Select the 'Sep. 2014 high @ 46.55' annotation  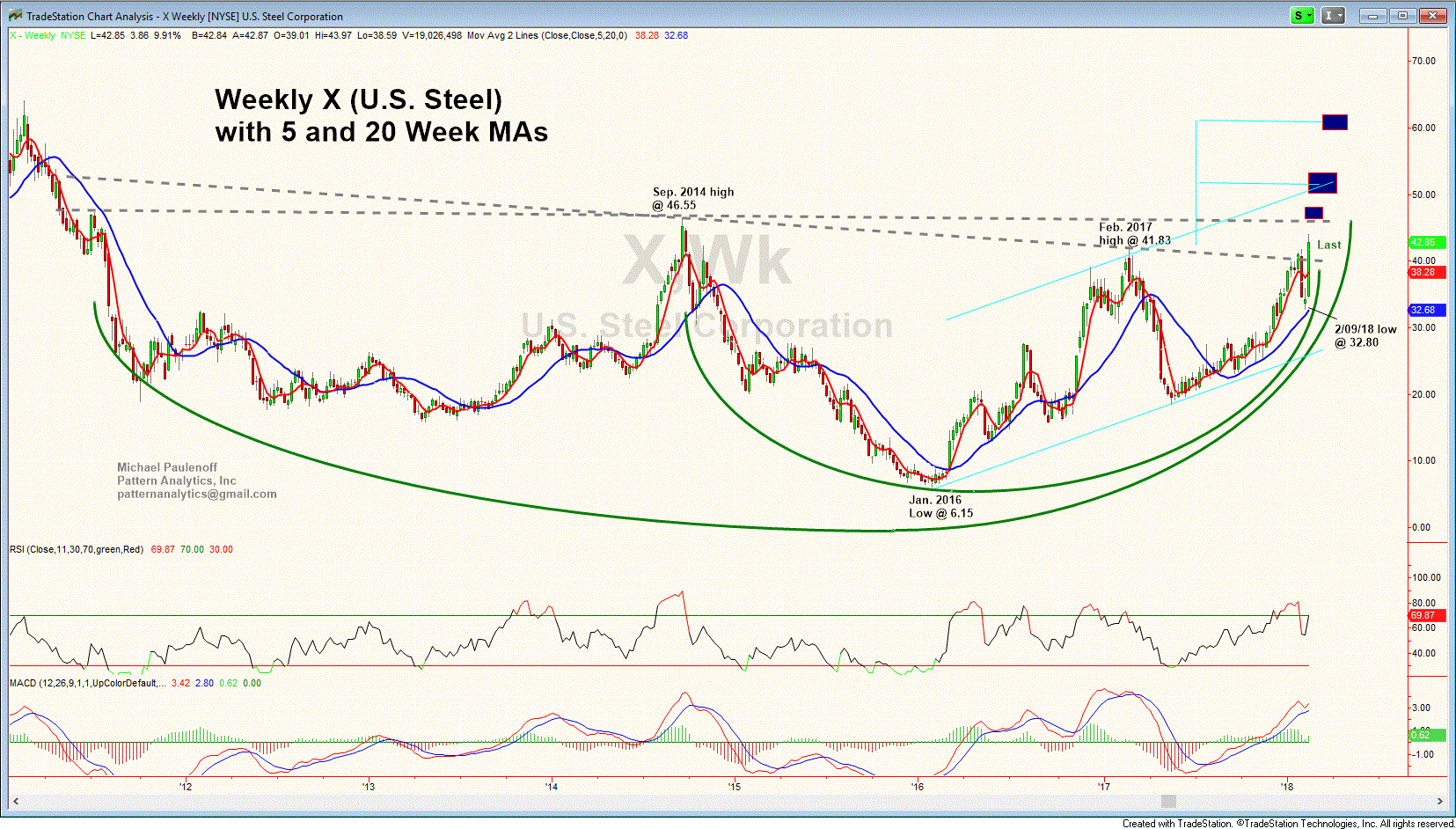(x=692, y=198)
